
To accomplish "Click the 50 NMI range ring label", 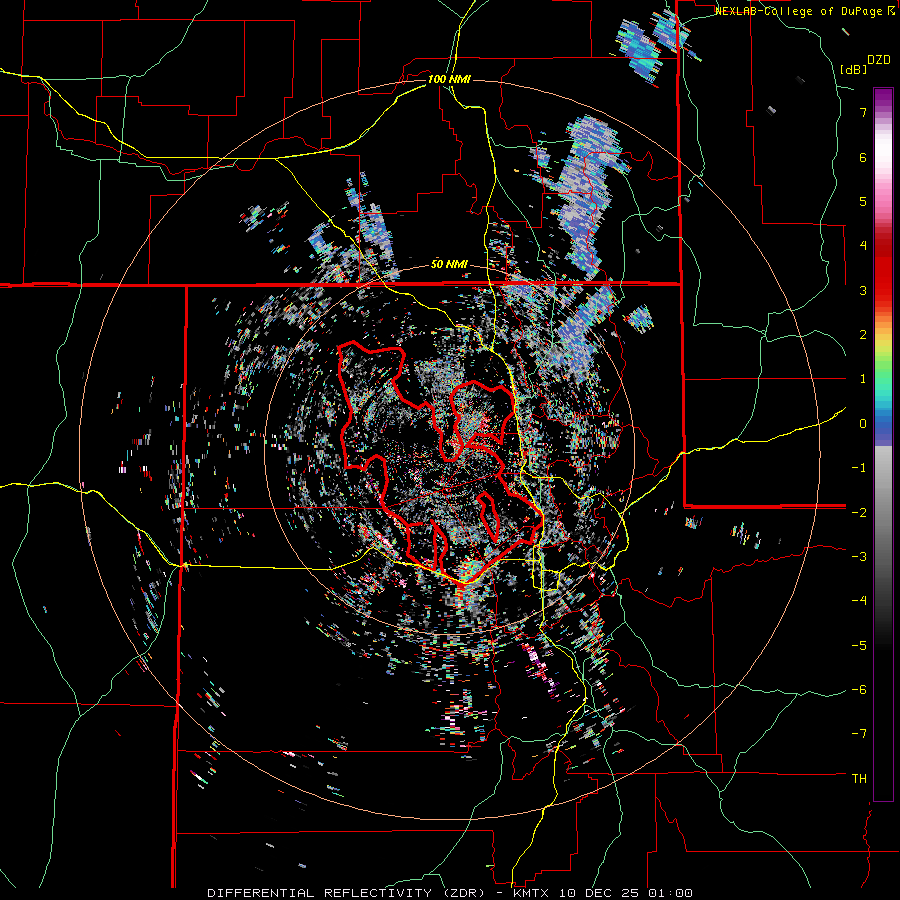I will click(x=449, y=264).
